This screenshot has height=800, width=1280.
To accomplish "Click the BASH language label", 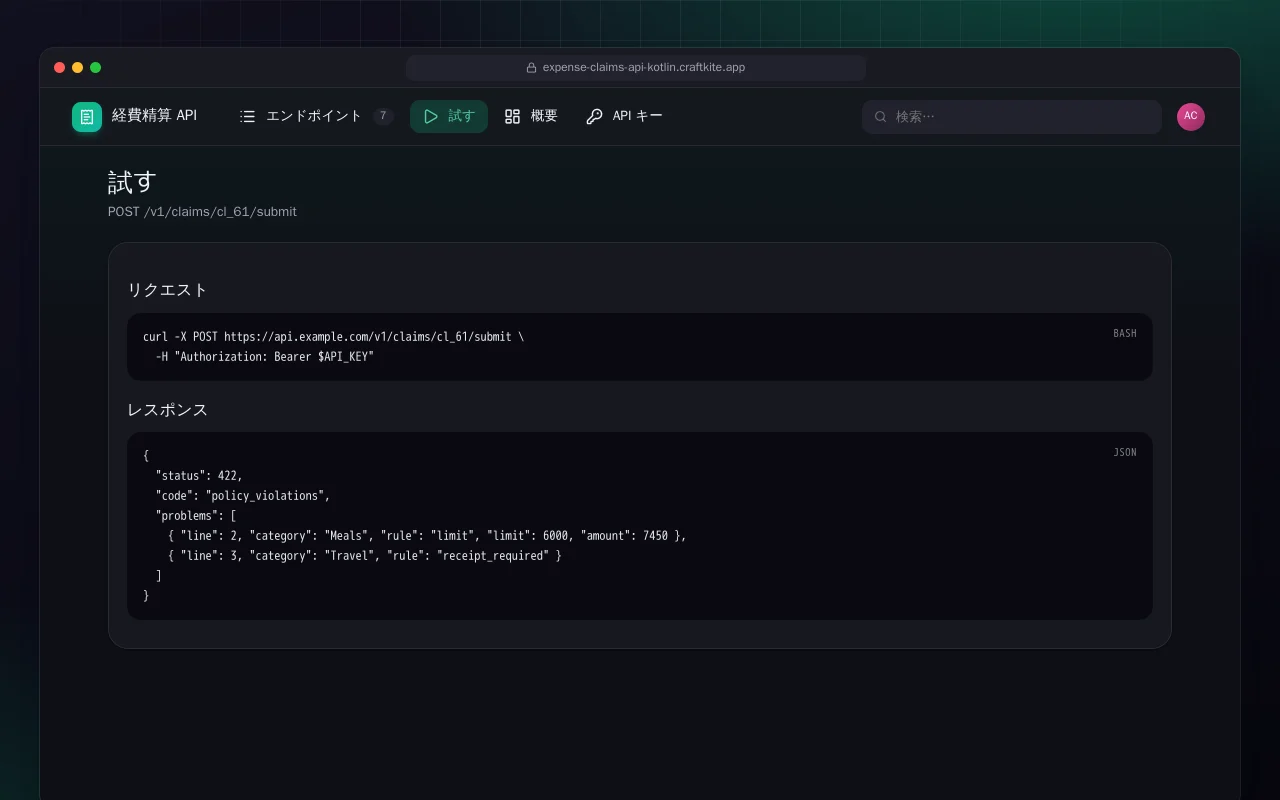I will point(1125,334).
